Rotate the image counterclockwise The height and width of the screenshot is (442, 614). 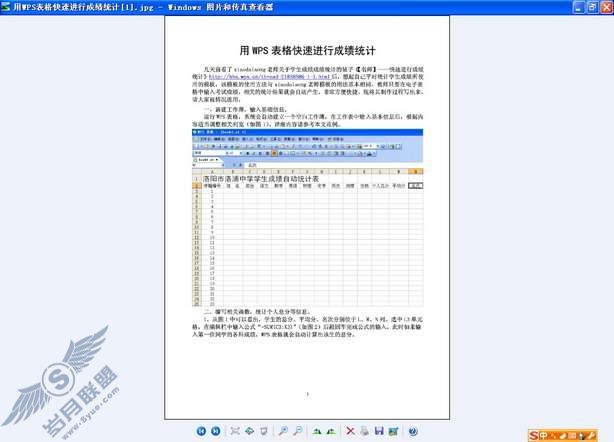[x=331, y=431]
